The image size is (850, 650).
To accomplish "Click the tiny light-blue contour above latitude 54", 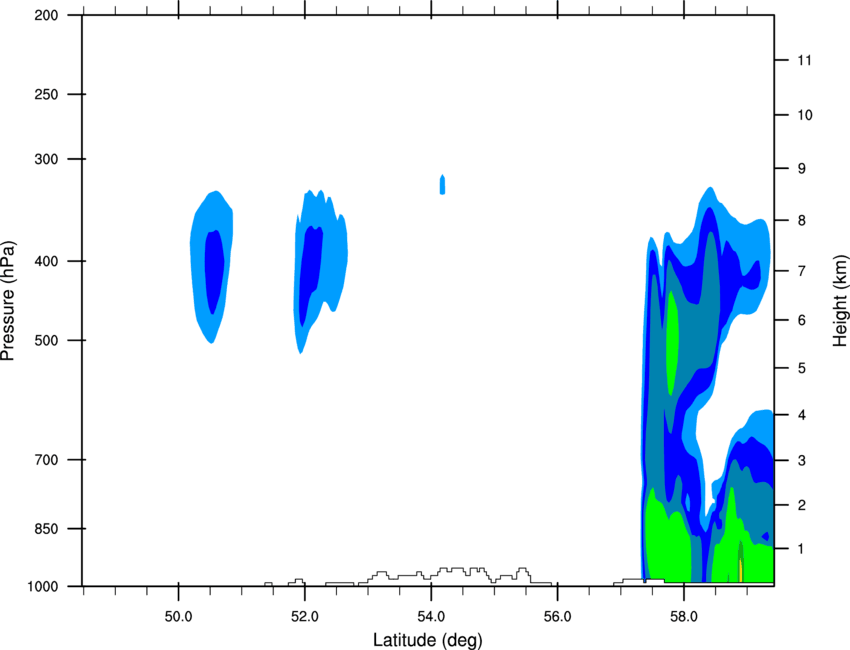I will [442, 185].
